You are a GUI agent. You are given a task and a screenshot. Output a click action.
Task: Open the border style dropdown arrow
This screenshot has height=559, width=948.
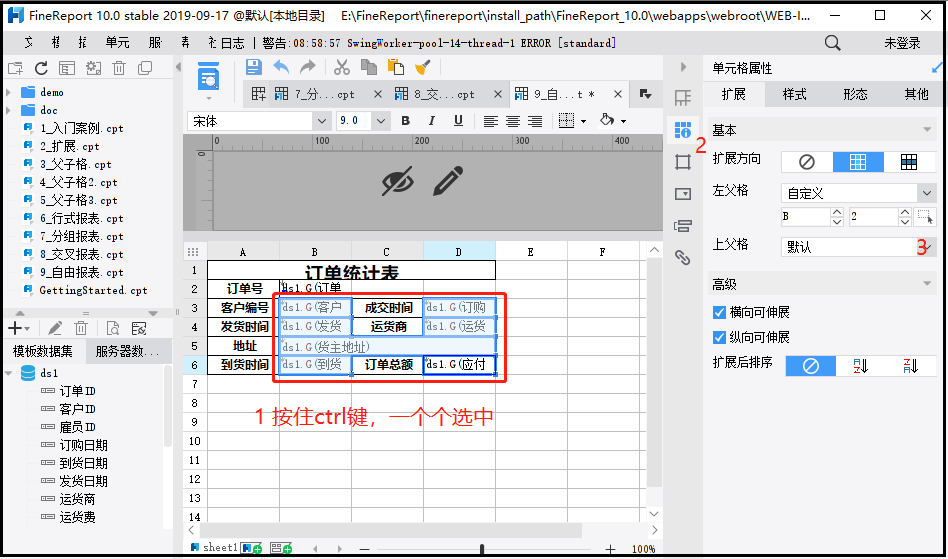tap(583, 121)
